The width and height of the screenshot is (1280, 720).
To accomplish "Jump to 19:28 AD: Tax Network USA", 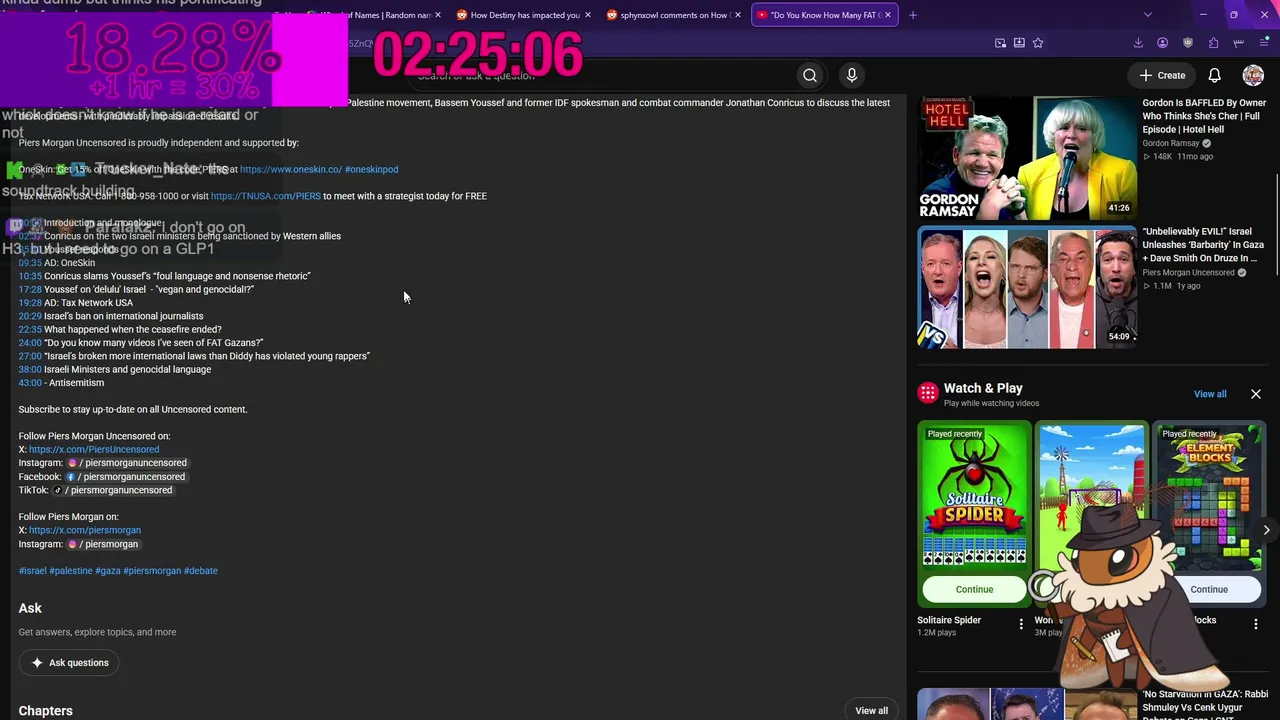I will click(30, 303).
